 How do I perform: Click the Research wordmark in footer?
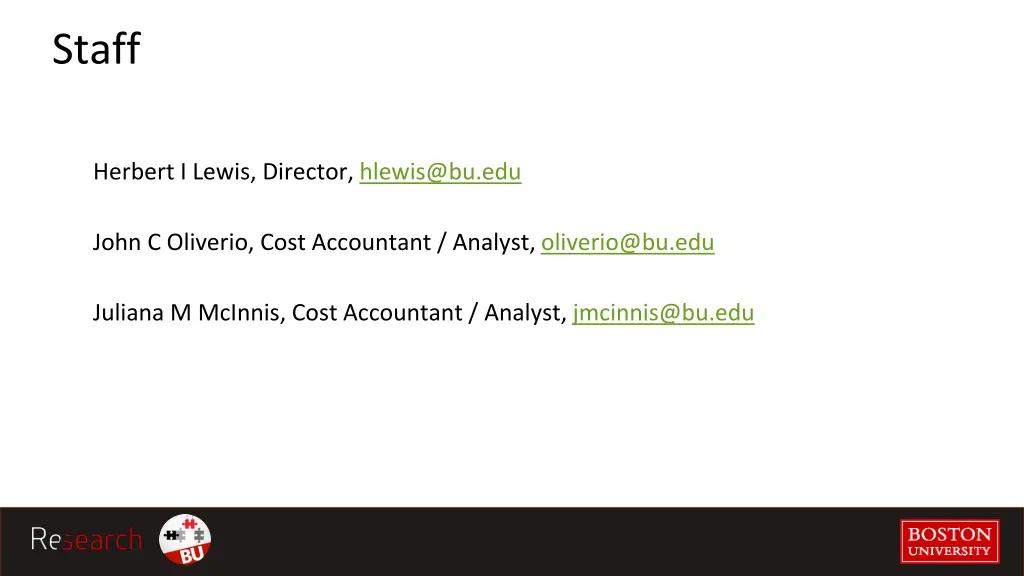click(86, 540)
